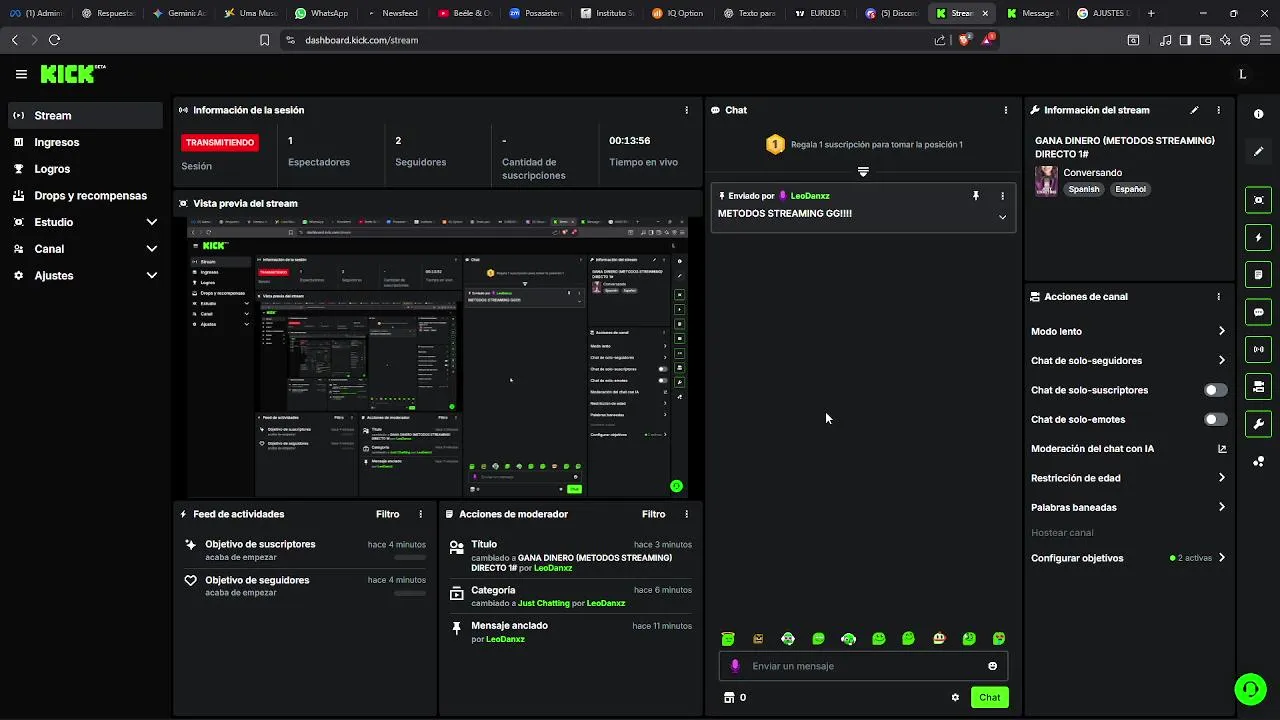Viewport: 1280px width, 720px height.
Task: Open Filtro in Acciones de moderador
Action: point(653,514)
